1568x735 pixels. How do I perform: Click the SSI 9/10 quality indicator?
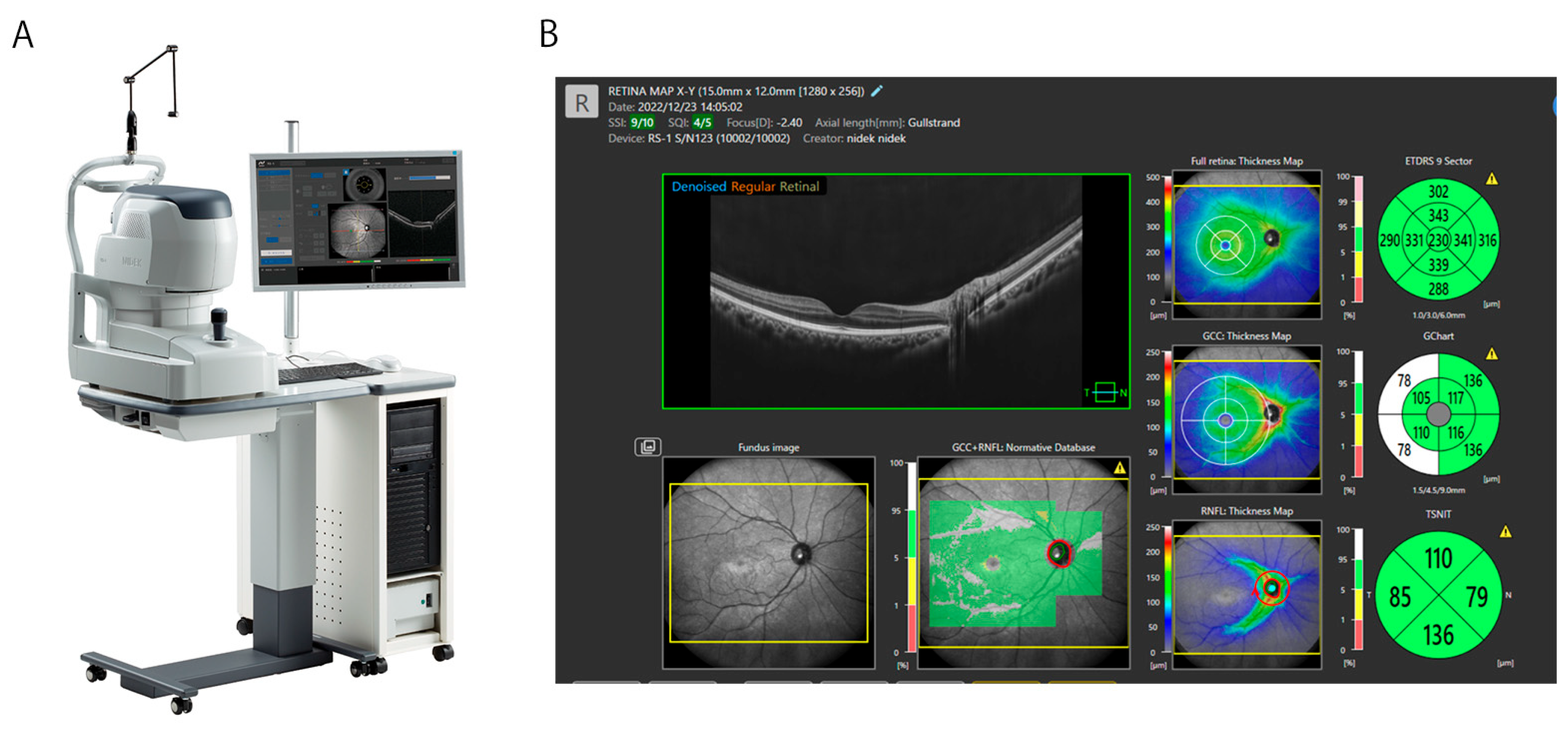click(x=642, y=122)
